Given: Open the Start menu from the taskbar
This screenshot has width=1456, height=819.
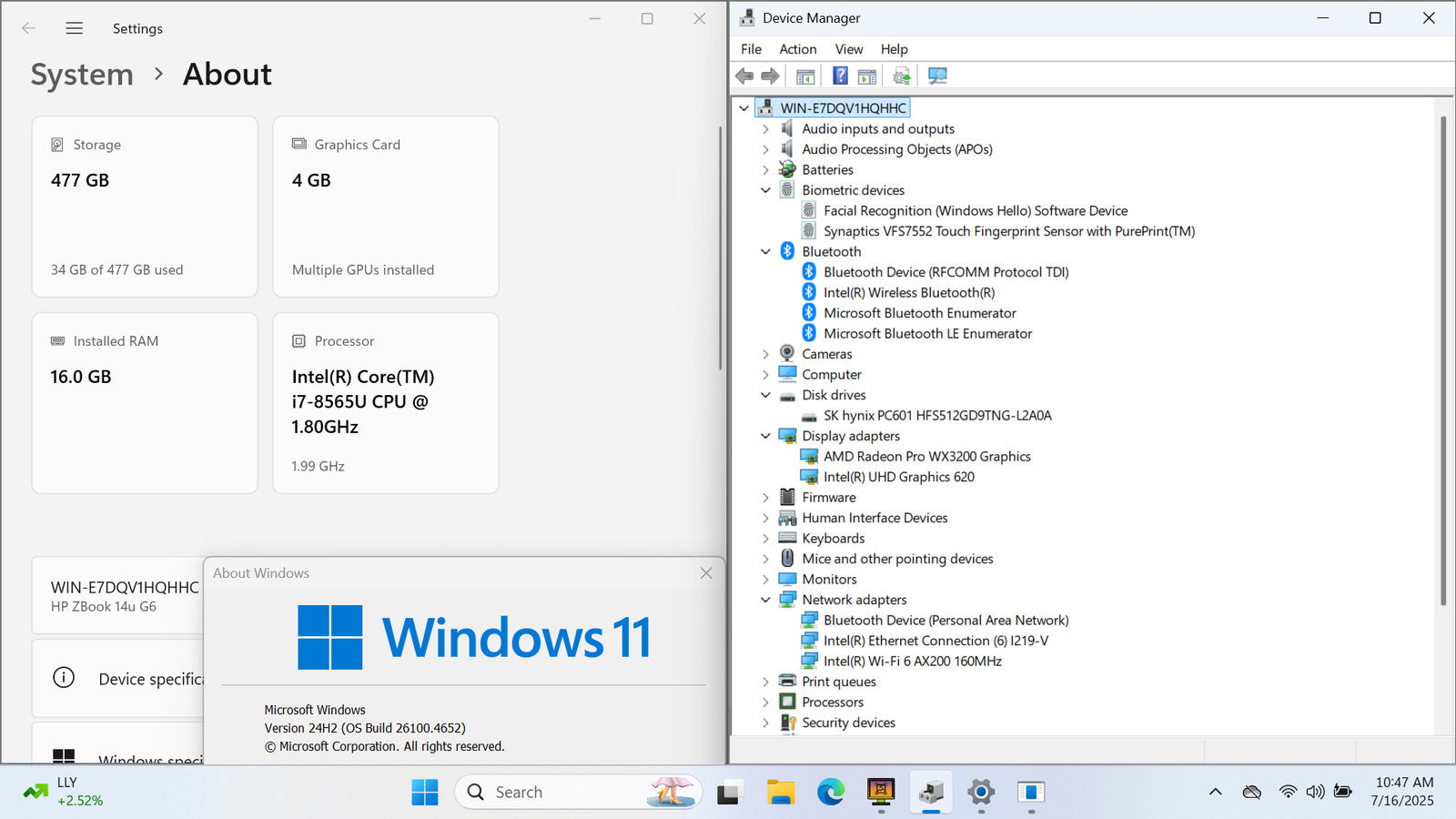Looking at the screenshot, I should [x=424, y=792].
